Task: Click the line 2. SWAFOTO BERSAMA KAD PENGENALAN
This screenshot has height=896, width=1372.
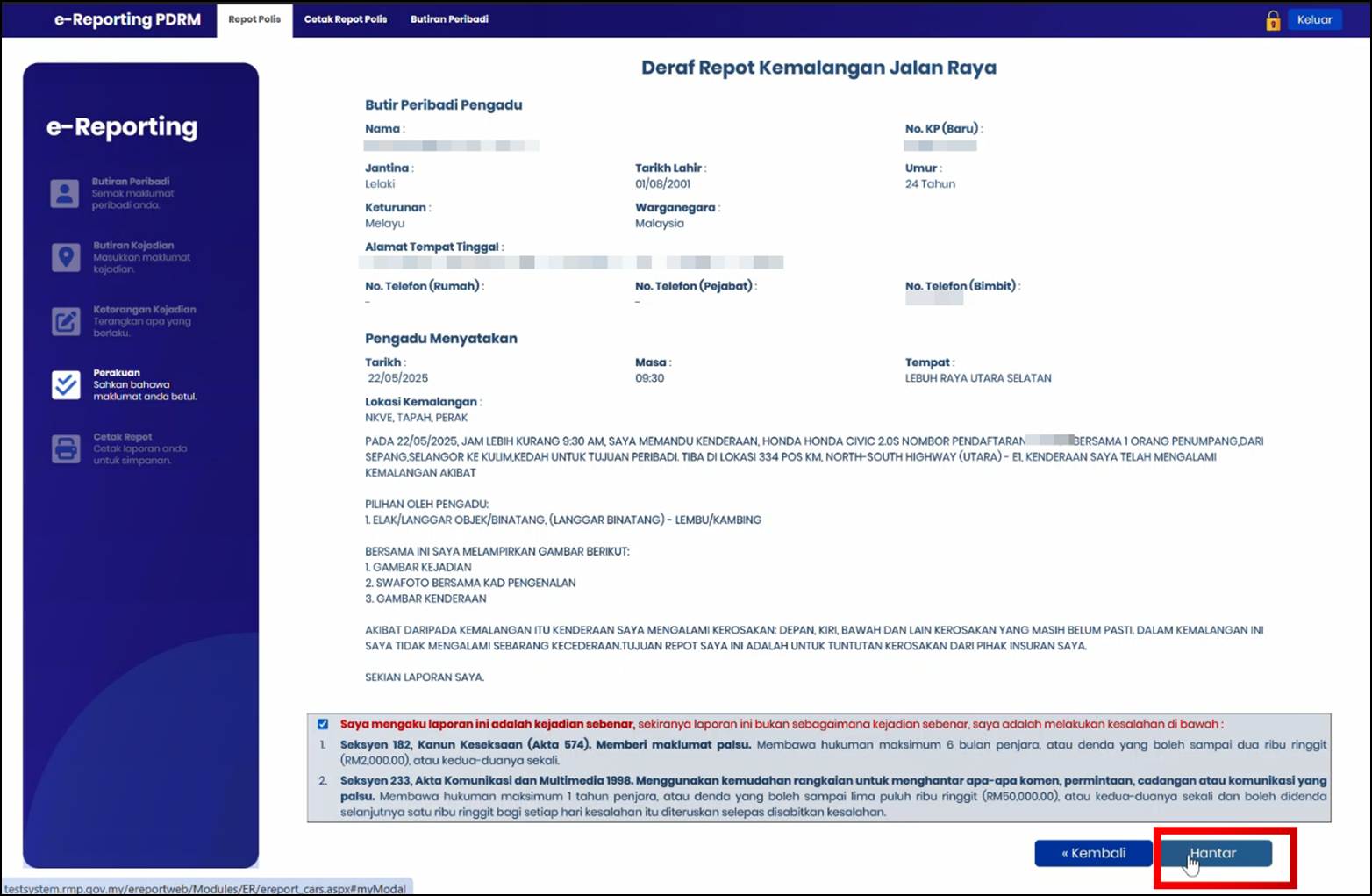Action: click(471, 583)
